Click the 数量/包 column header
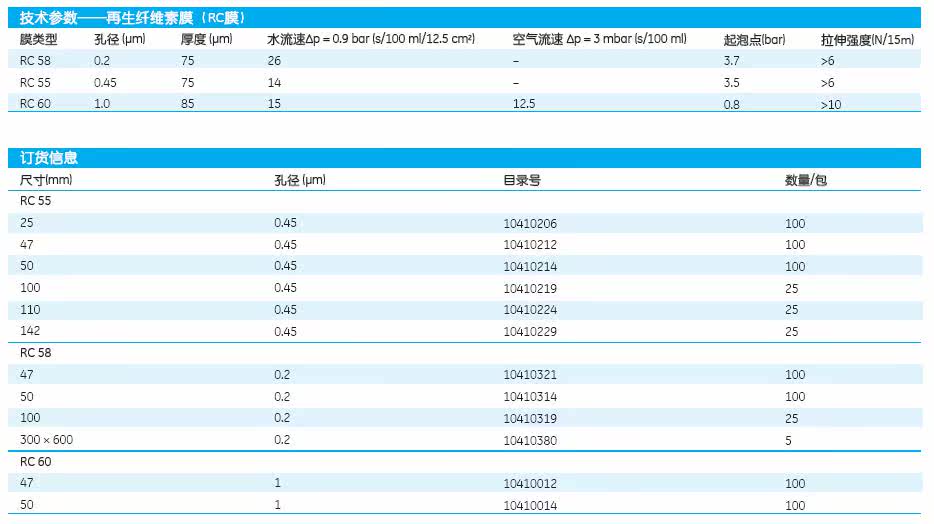 (x=805, y=180)
